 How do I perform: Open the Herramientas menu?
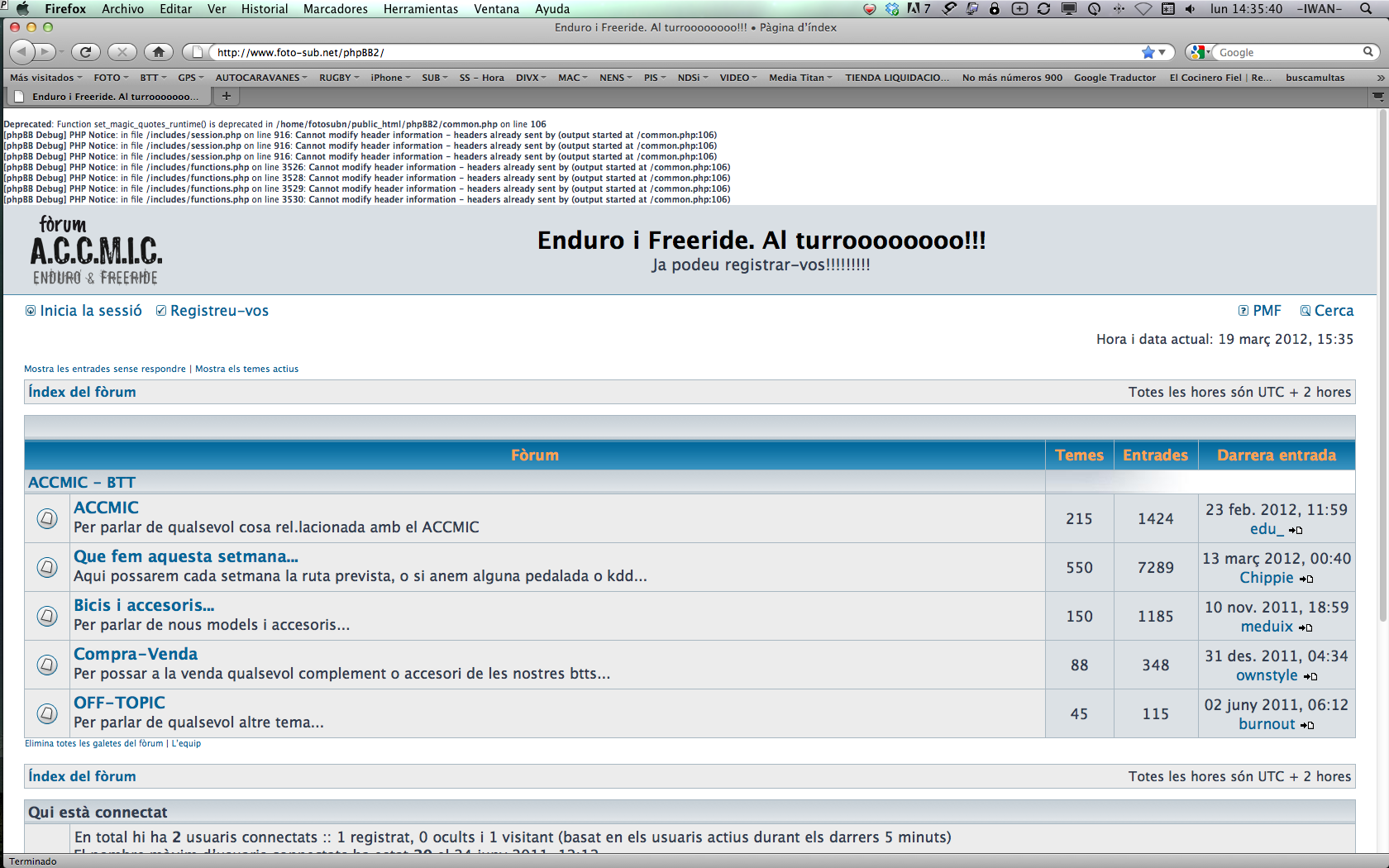pos(420,9)
